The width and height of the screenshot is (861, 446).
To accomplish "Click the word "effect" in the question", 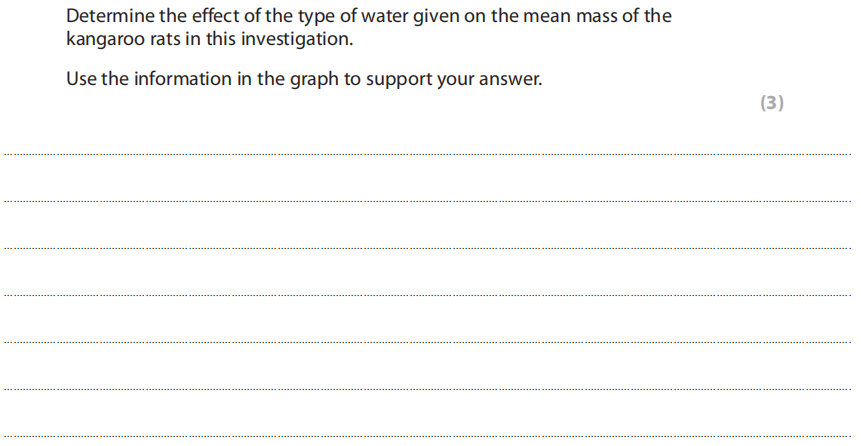I will (x=210, y=17).
